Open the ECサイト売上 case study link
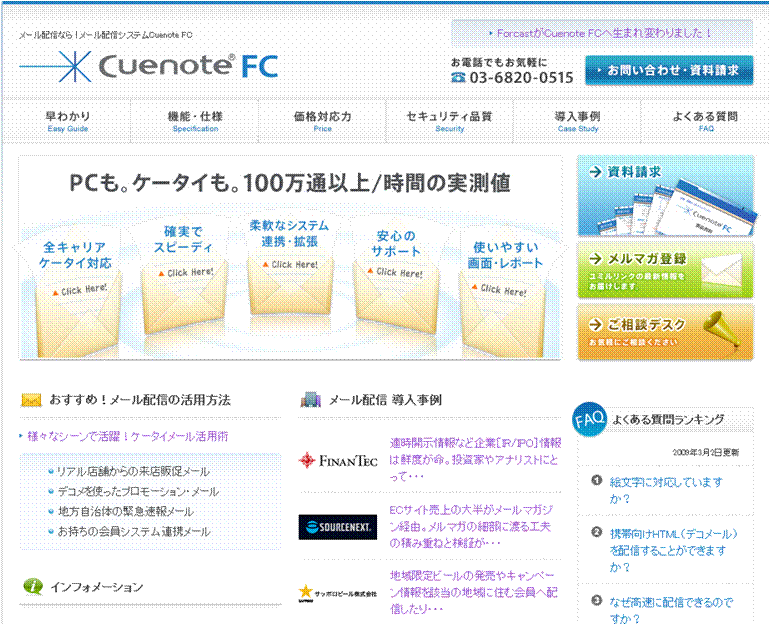770x625 pixels. coord(471,527)
